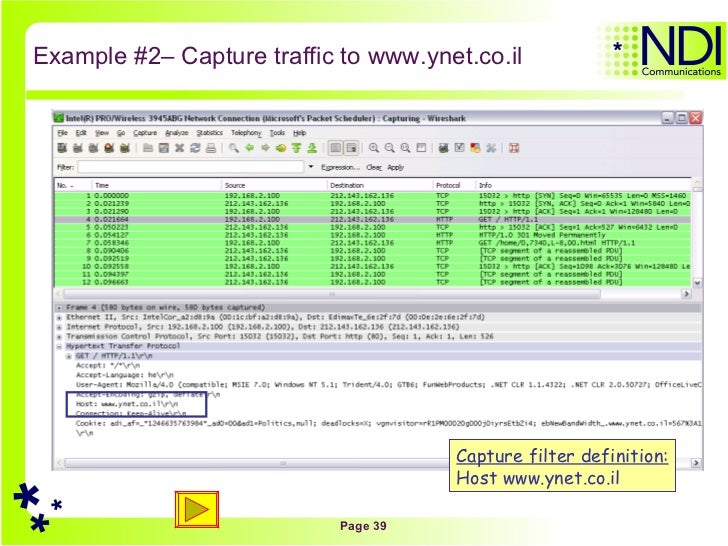Reset zoom to normal size icon
The image size is (728, 546).
pyautogui.click(x=405, y=148)
